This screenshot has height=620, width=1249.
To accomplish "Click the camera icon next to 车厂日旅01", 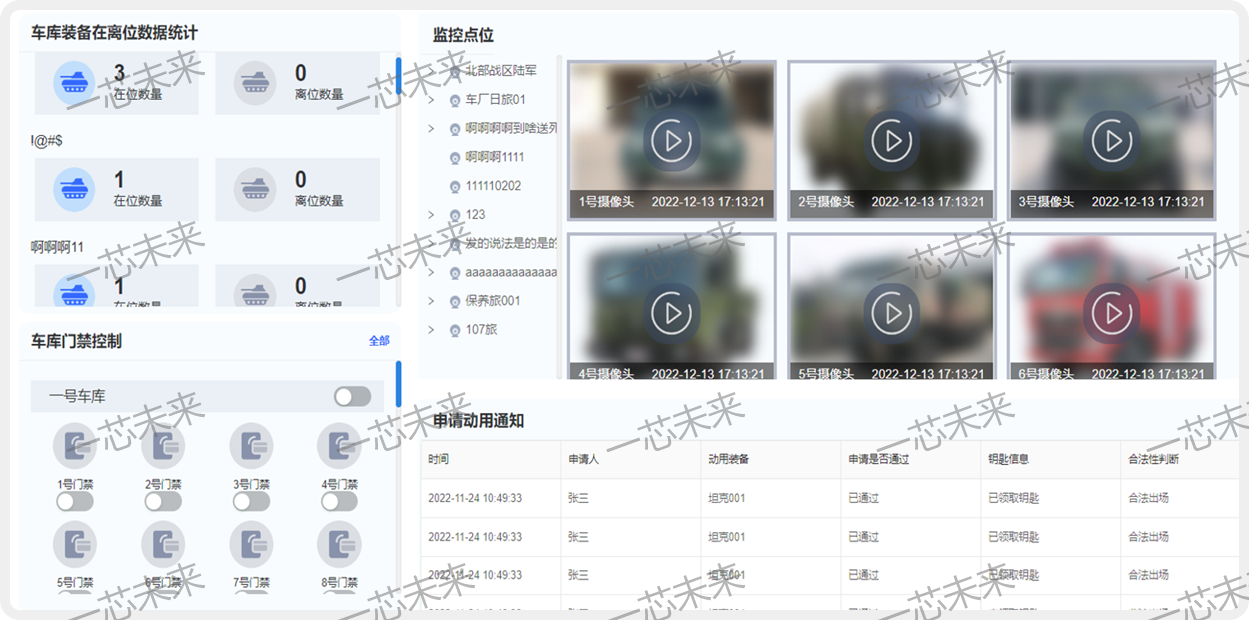I will tap(455, 100).
